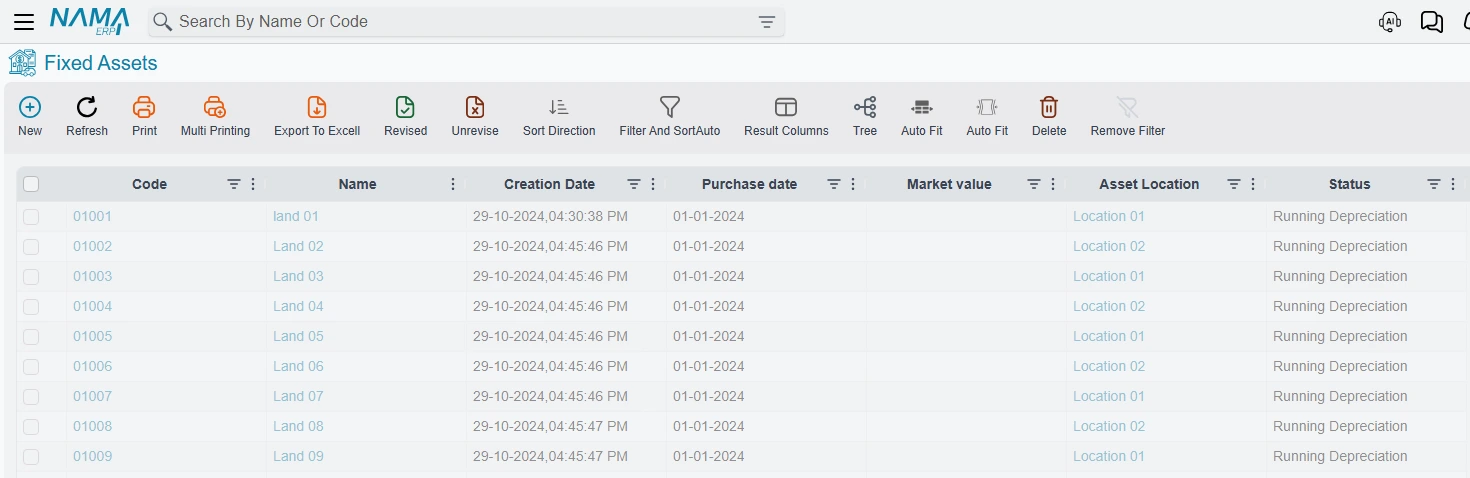Check the row for code 01004

pos(31,307)
